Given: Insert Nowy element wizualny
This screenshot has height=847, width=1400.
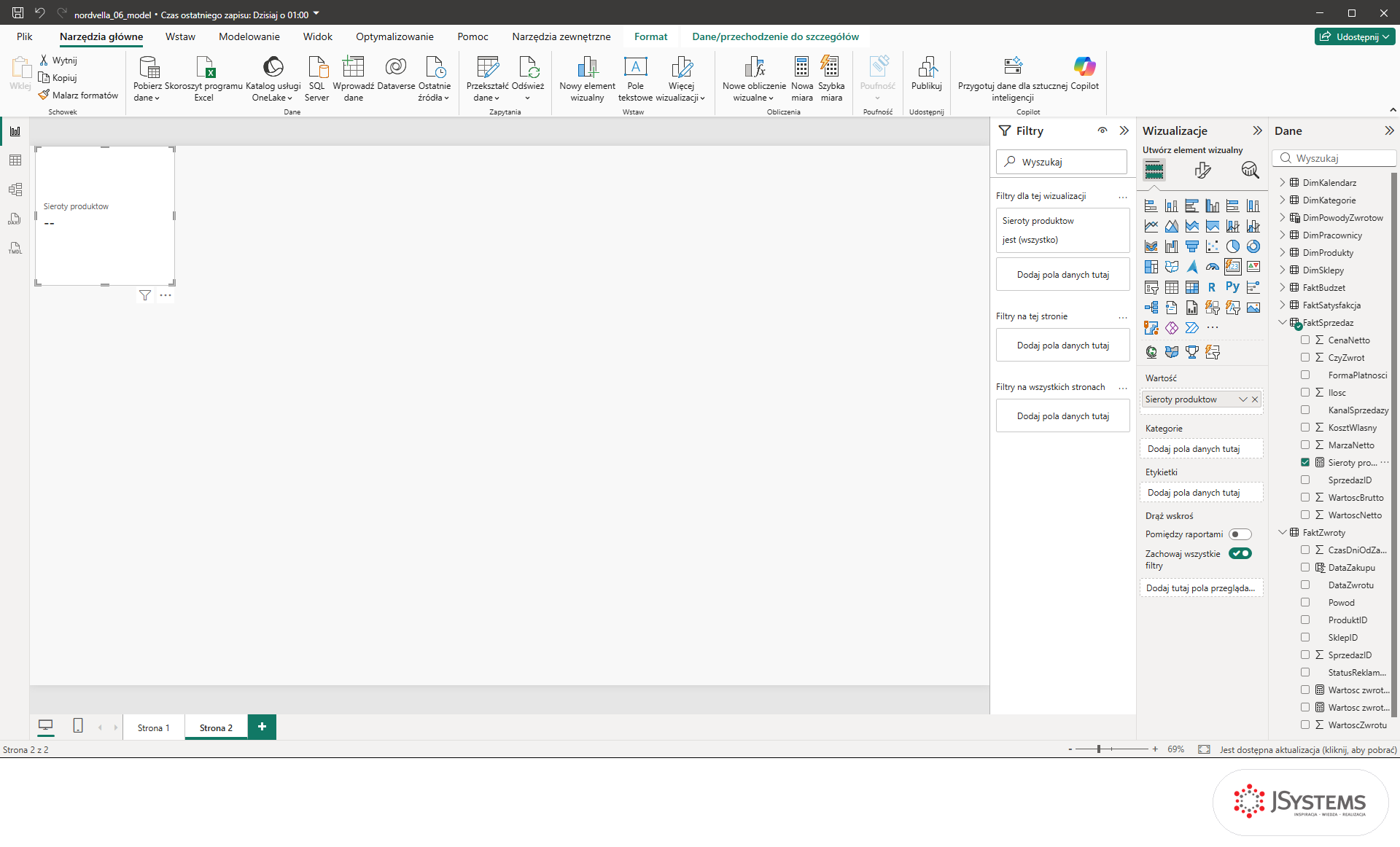Looking at the screenshot, I should click(x=587, y=78).
